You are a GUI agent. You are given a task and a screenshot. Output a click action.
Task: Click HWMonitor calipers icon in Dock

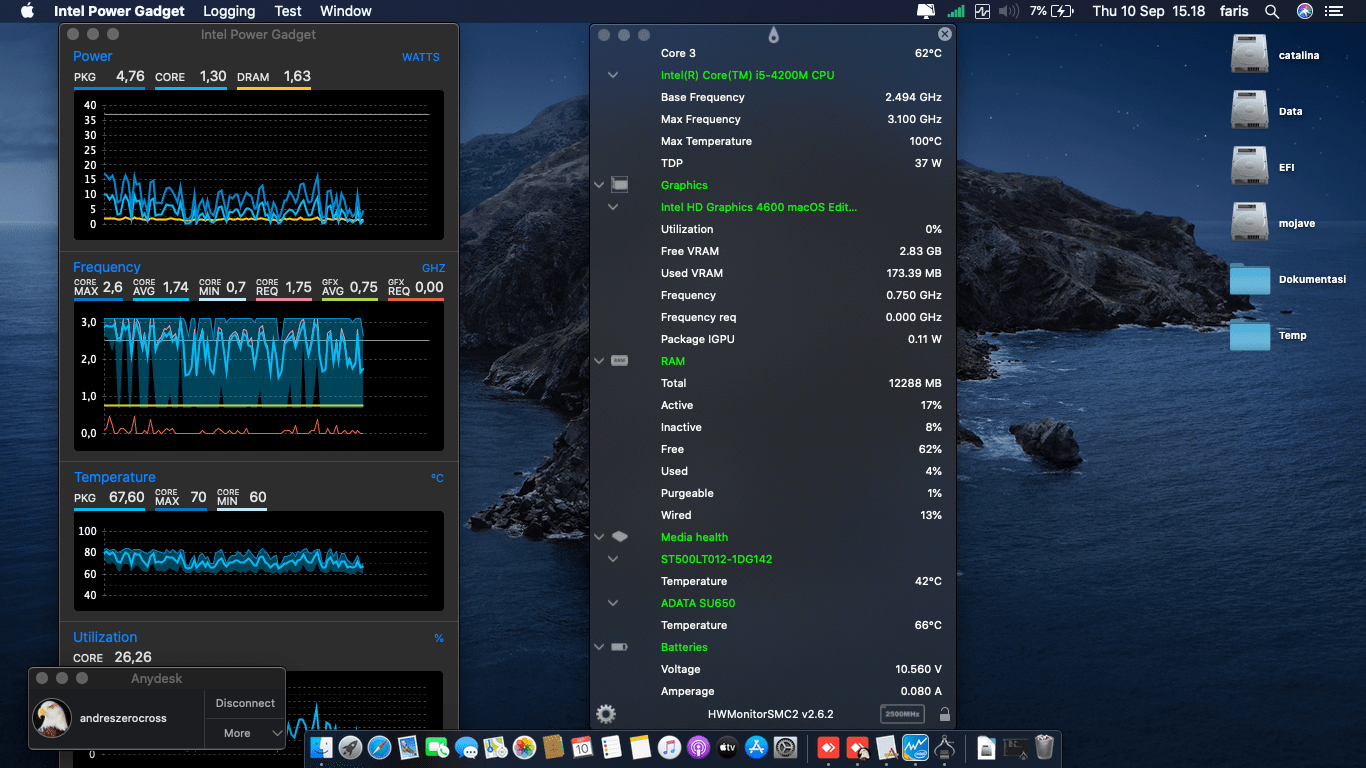(945, 747)
